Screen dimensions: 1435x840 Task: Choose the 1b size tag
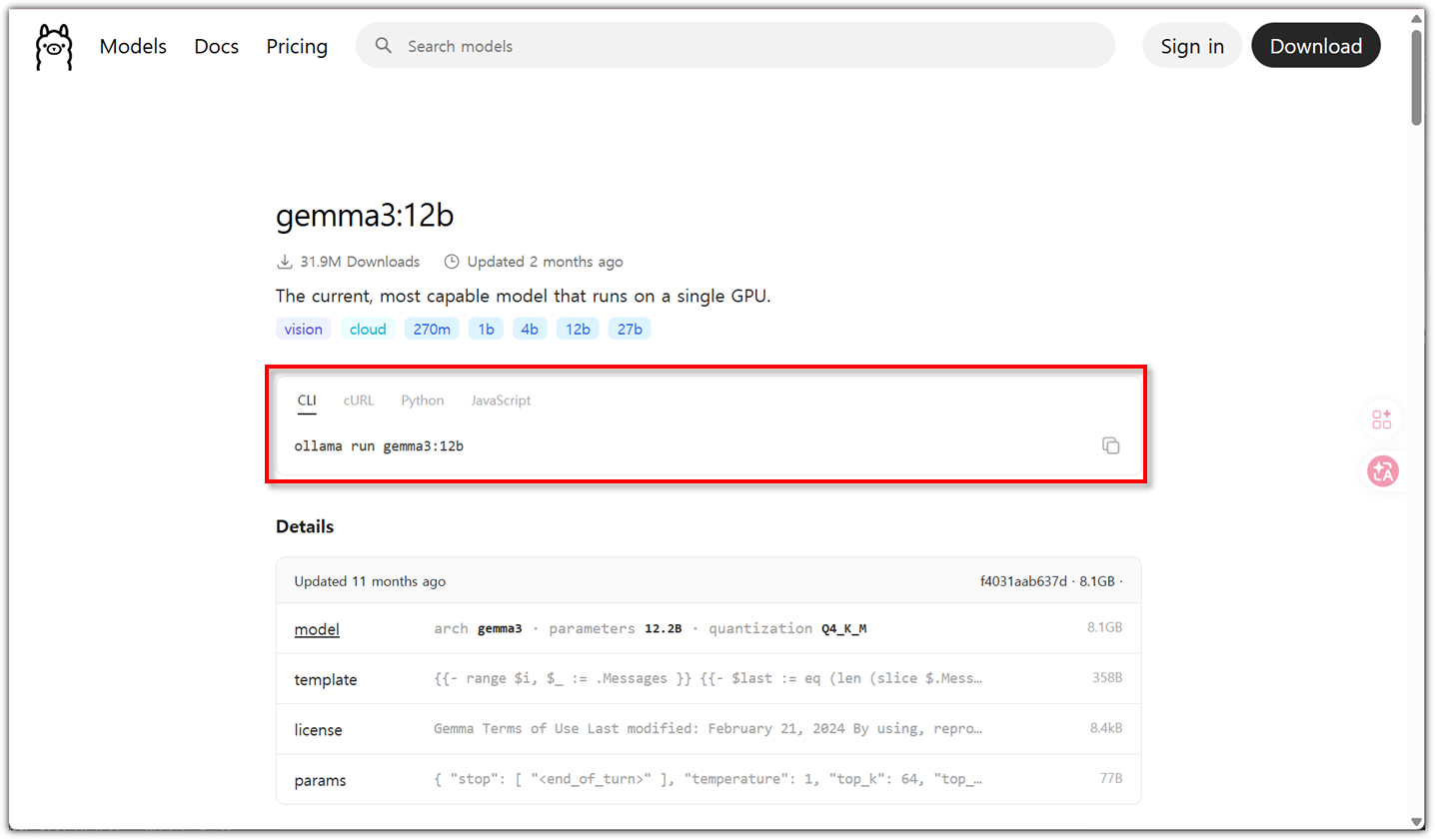486,329
